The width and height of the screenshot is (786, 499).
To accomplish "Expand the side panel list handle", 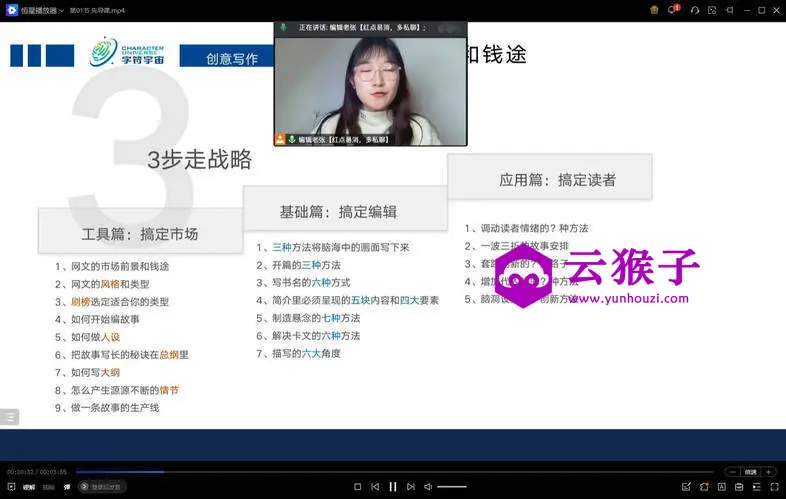I will (x=10, y=417).
